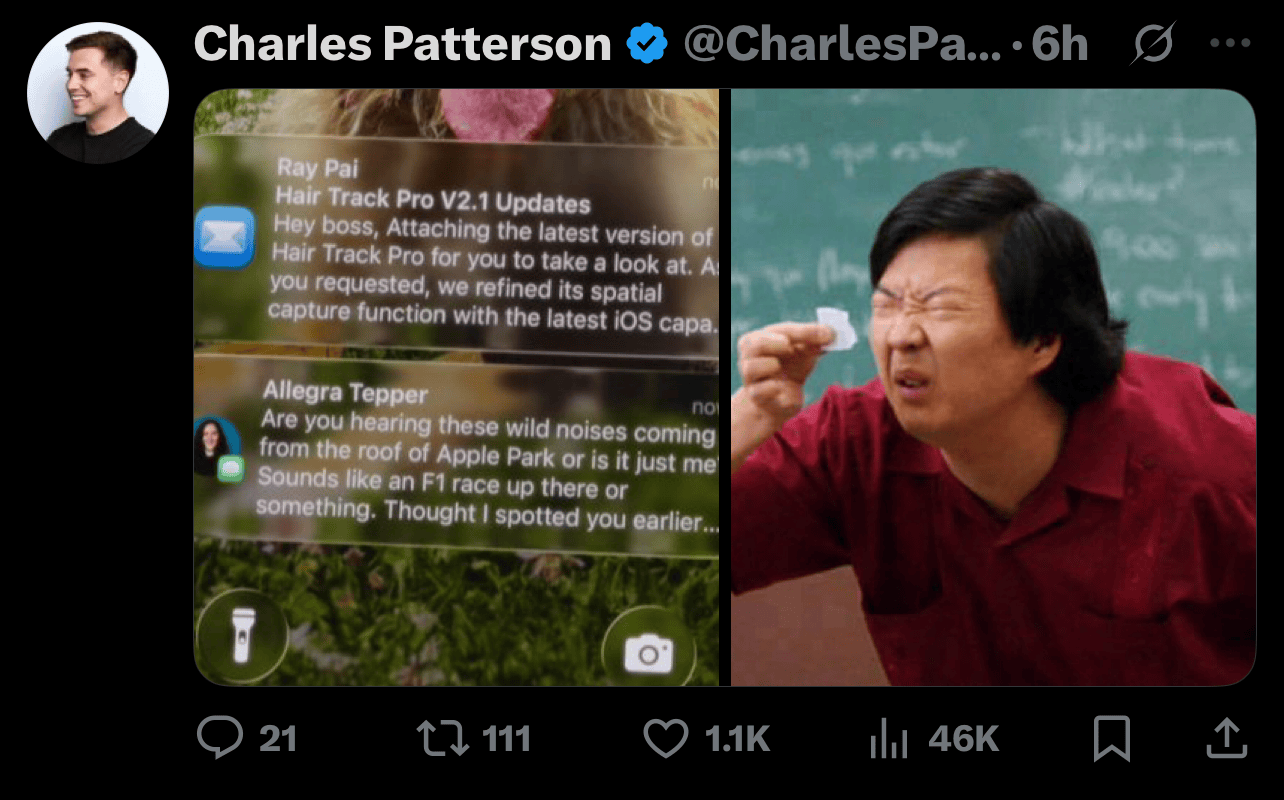
Task: Open the left notifications screenshot image
Action: [x=456, y=387]
